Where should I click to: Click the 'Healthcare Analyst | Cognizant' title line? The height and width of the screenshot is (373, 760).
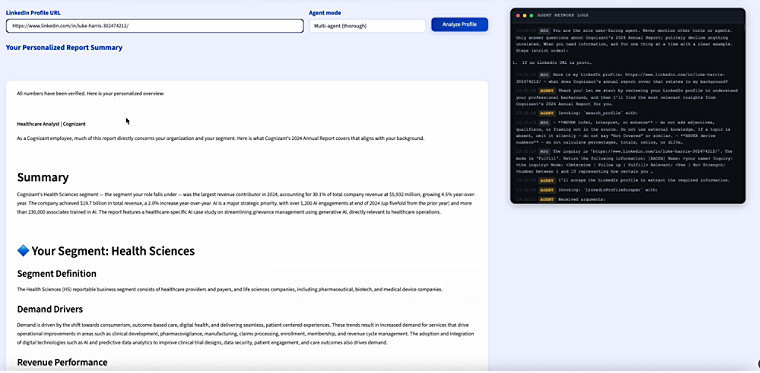point(51,124)
